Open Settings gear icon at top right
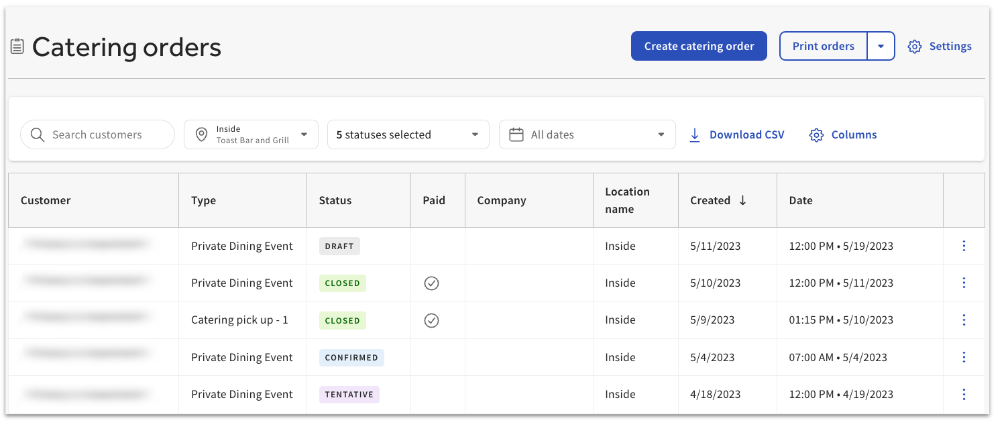 [914, 47]
